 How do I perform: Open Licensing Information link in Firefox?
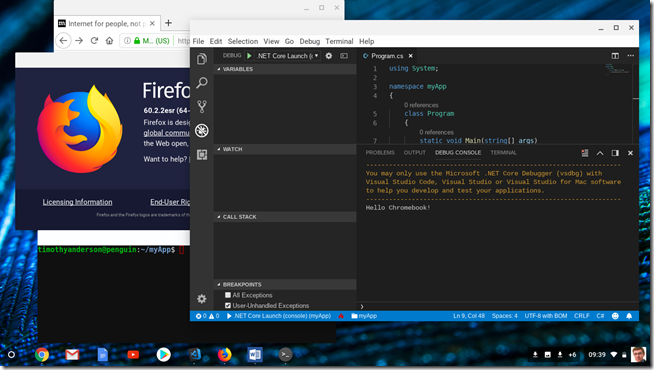(x=77, y=202)
